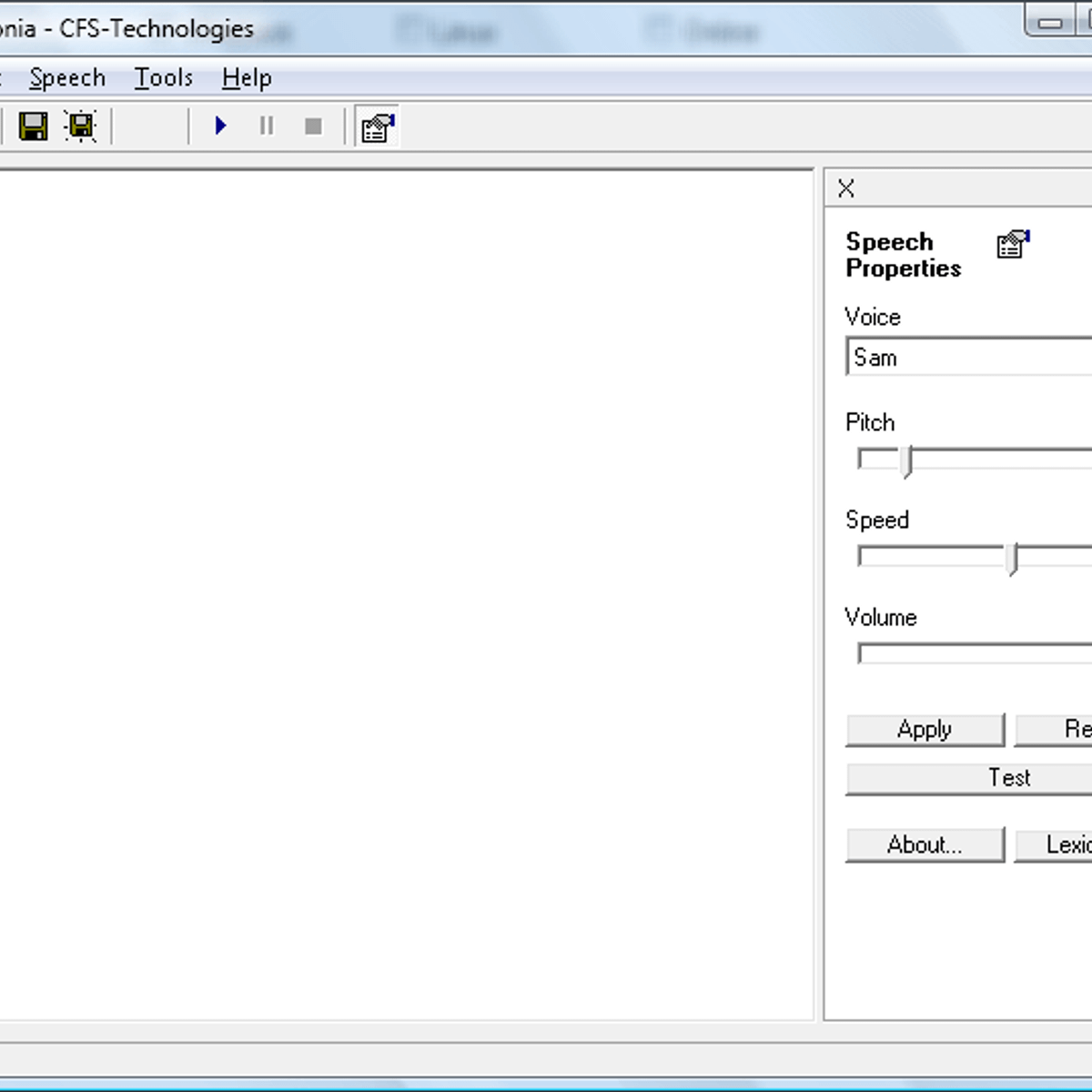Close the Speech Properties panel with X

pos(846,188)
